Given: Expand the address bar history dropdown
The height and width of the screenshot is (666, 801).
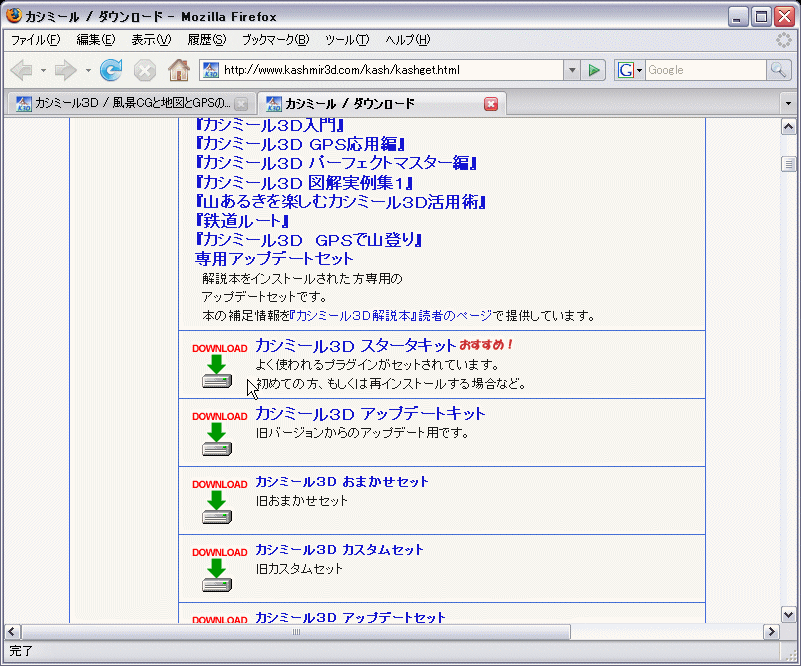Looking at the screenshot, I should pos(572,70).
